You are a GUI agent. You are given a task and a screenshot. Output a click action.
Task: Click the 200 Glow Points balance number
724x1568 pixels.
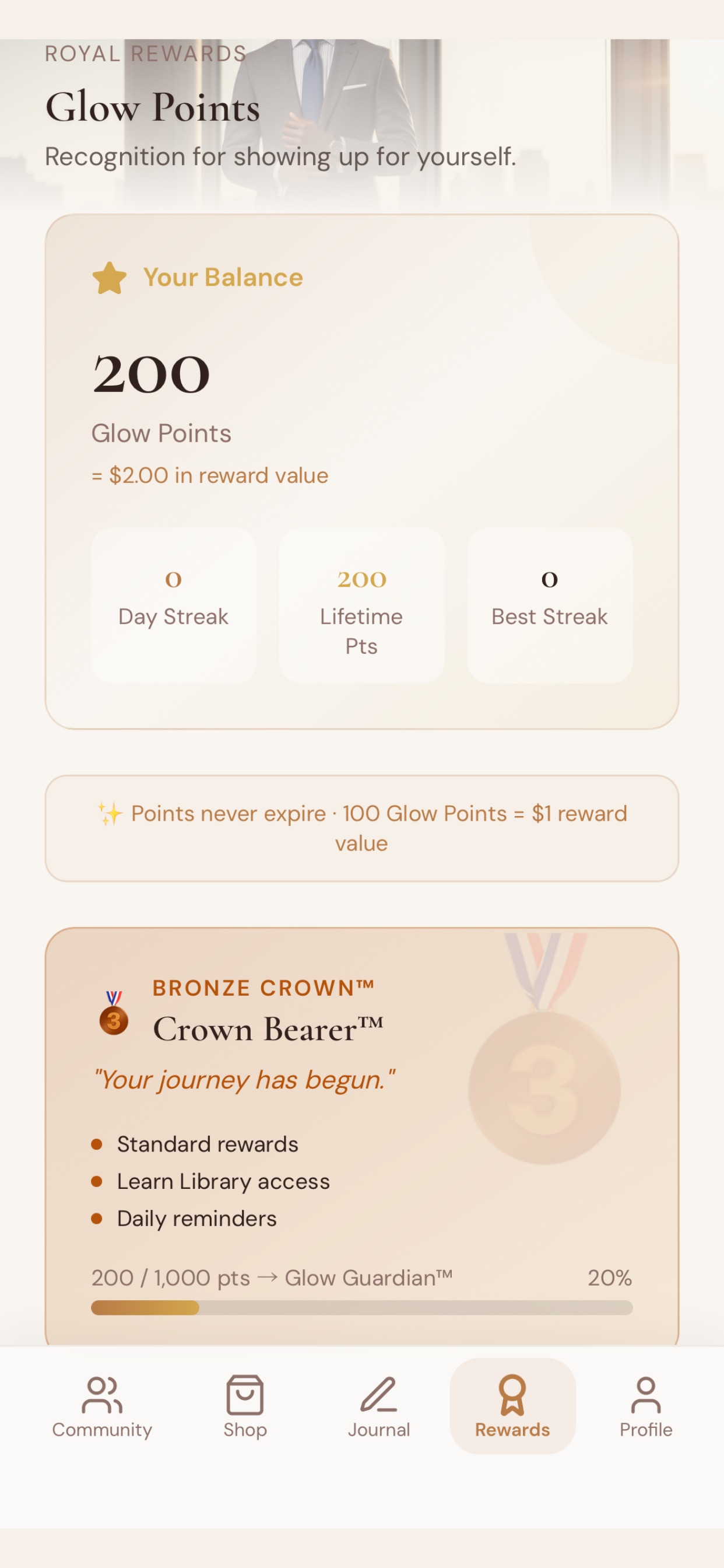point(152,374)
